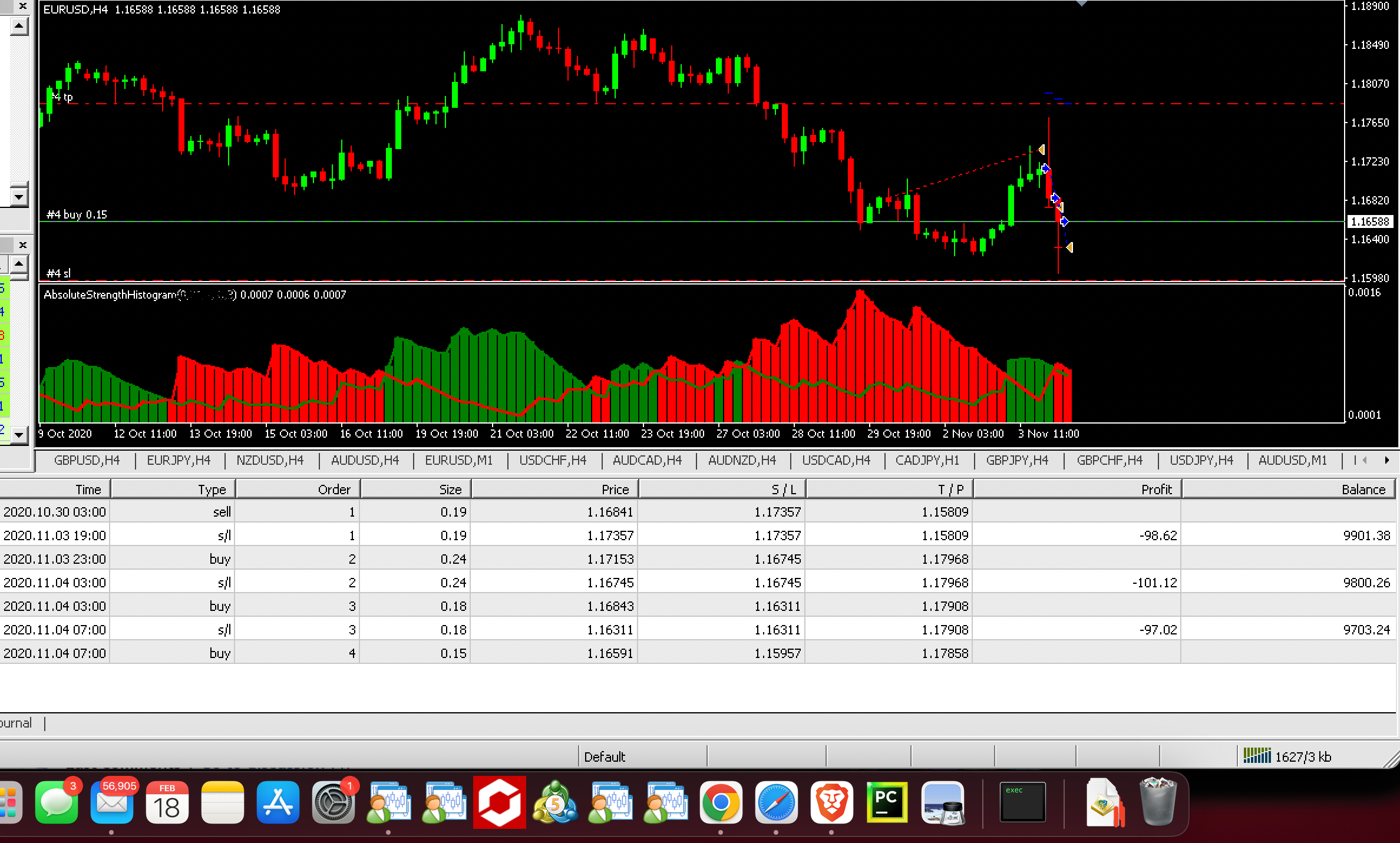Switch to the EURJPY,H4 chart tab

[179, 460]
